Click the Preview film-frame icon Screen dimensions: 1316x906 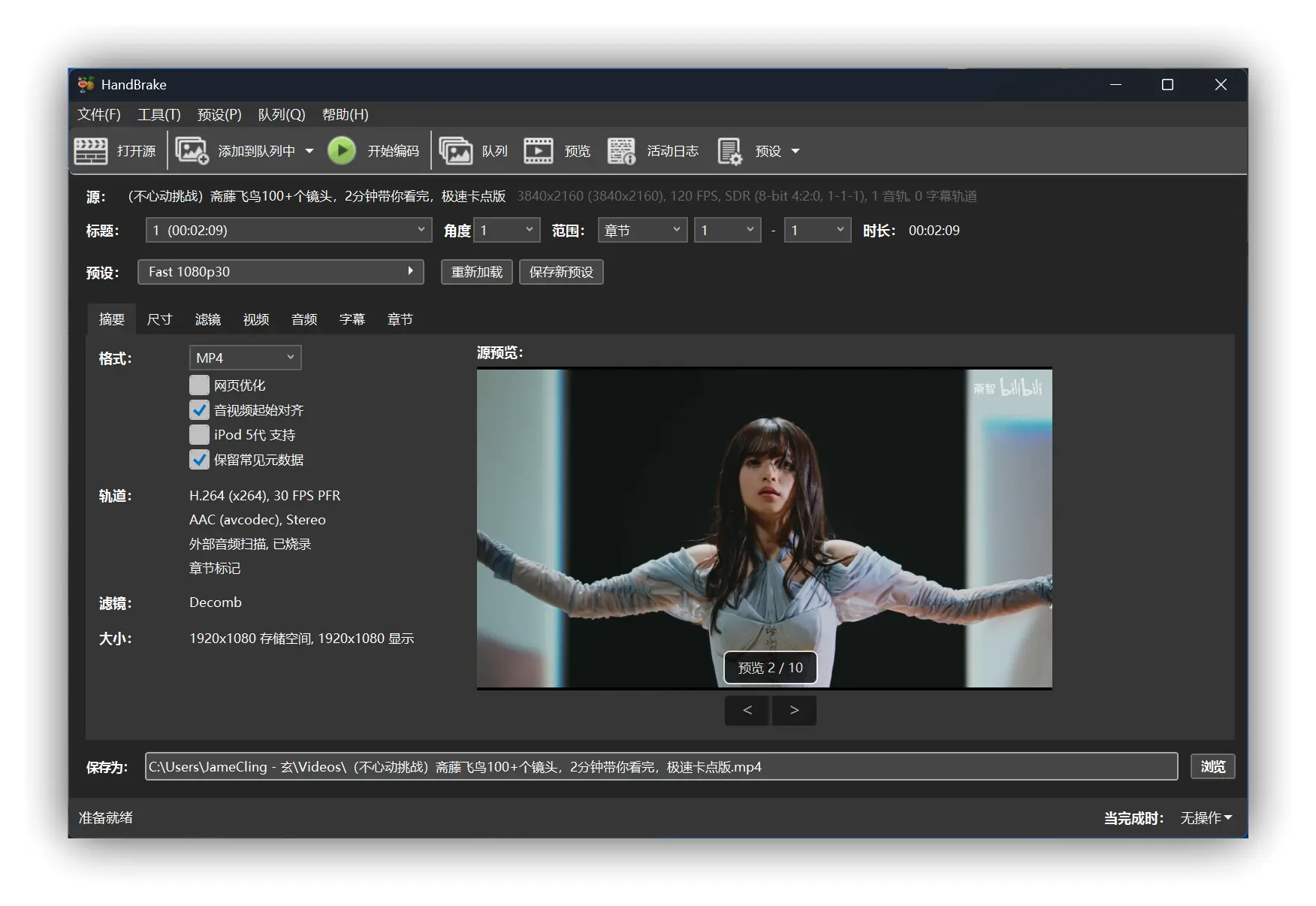(538, 151)
